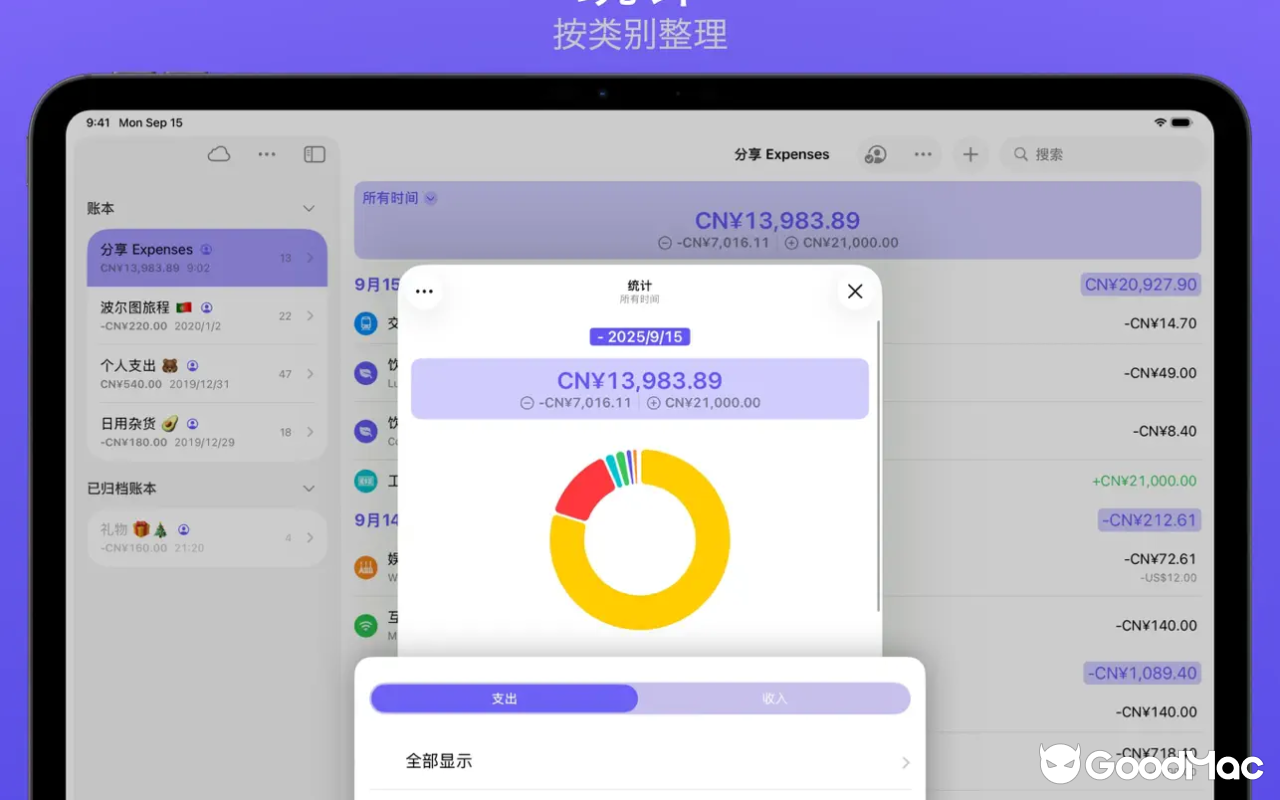Click the plus icon to add a transaction

[970, 154]
